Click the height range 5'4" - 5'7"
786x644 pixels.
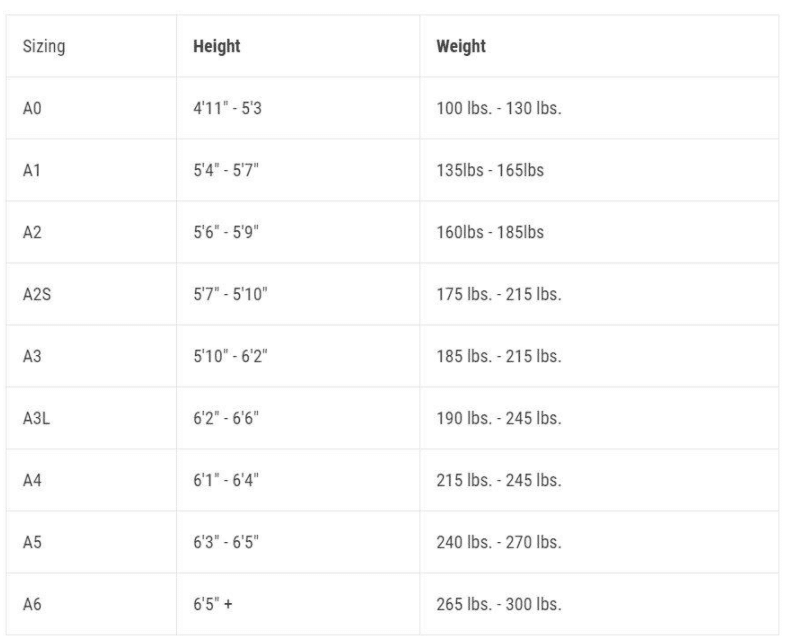(226, 170)
